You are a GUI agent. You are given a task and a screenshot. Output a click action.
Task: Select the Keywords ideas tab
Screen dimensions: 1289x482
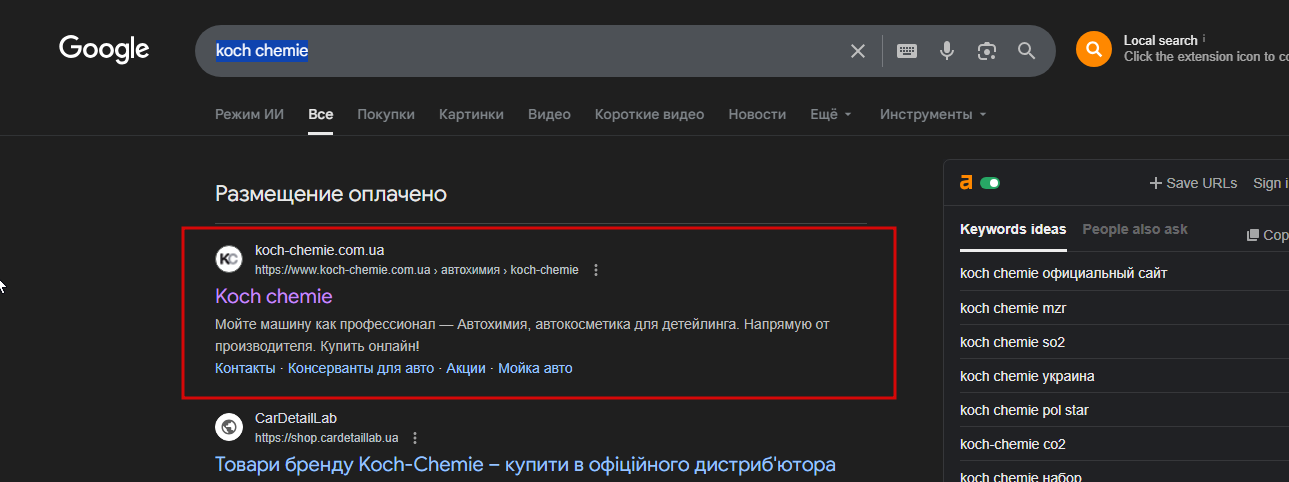point(1013,229)
